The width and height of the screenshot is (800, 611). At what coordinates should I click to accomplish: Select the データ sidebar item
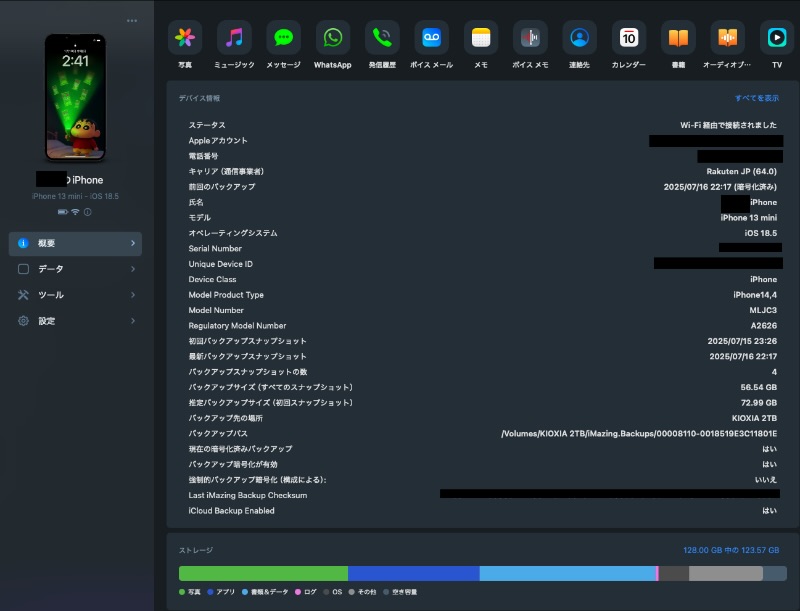[x=76, y=269]
